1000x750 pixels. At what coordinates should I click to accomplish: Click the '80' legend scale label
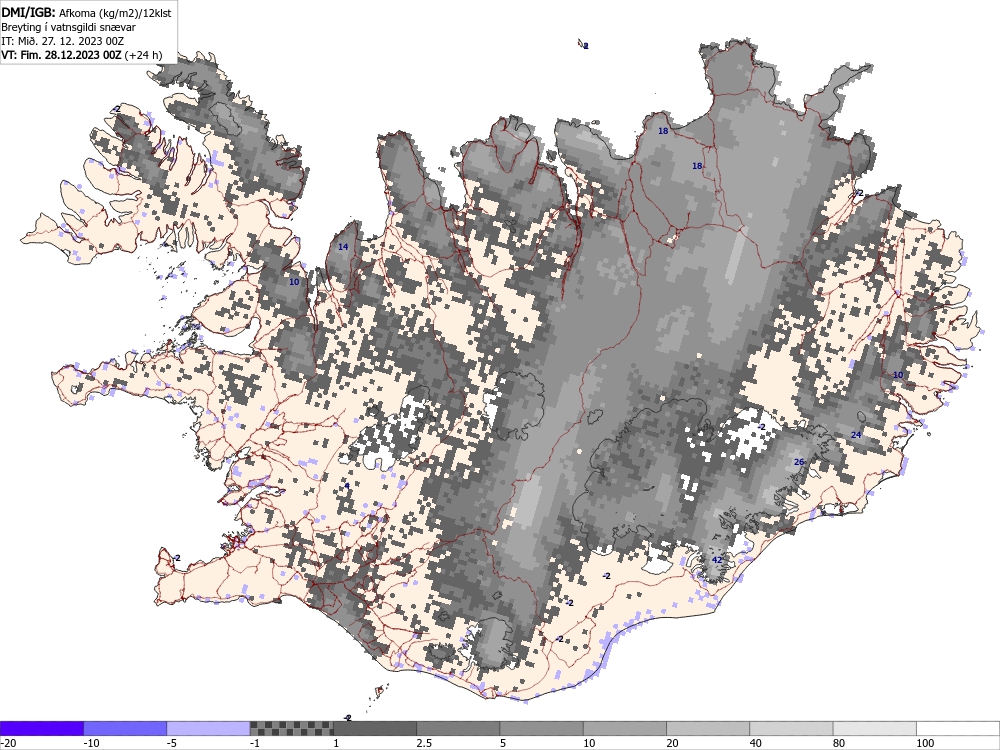839,743
